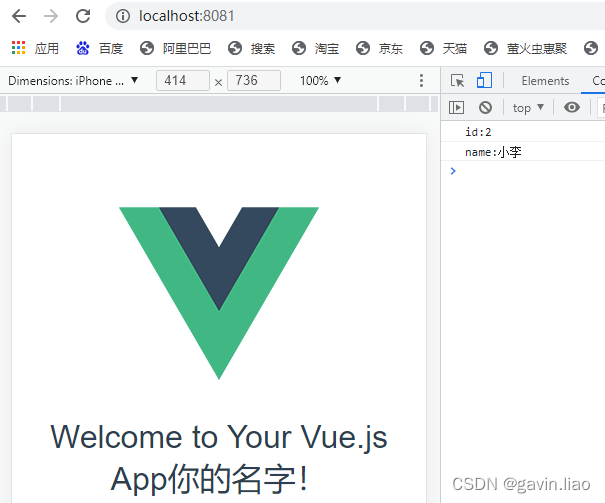Screen dimensions: 605x503
Task: View site information icon in address bar
Action: tap(123, 16)
